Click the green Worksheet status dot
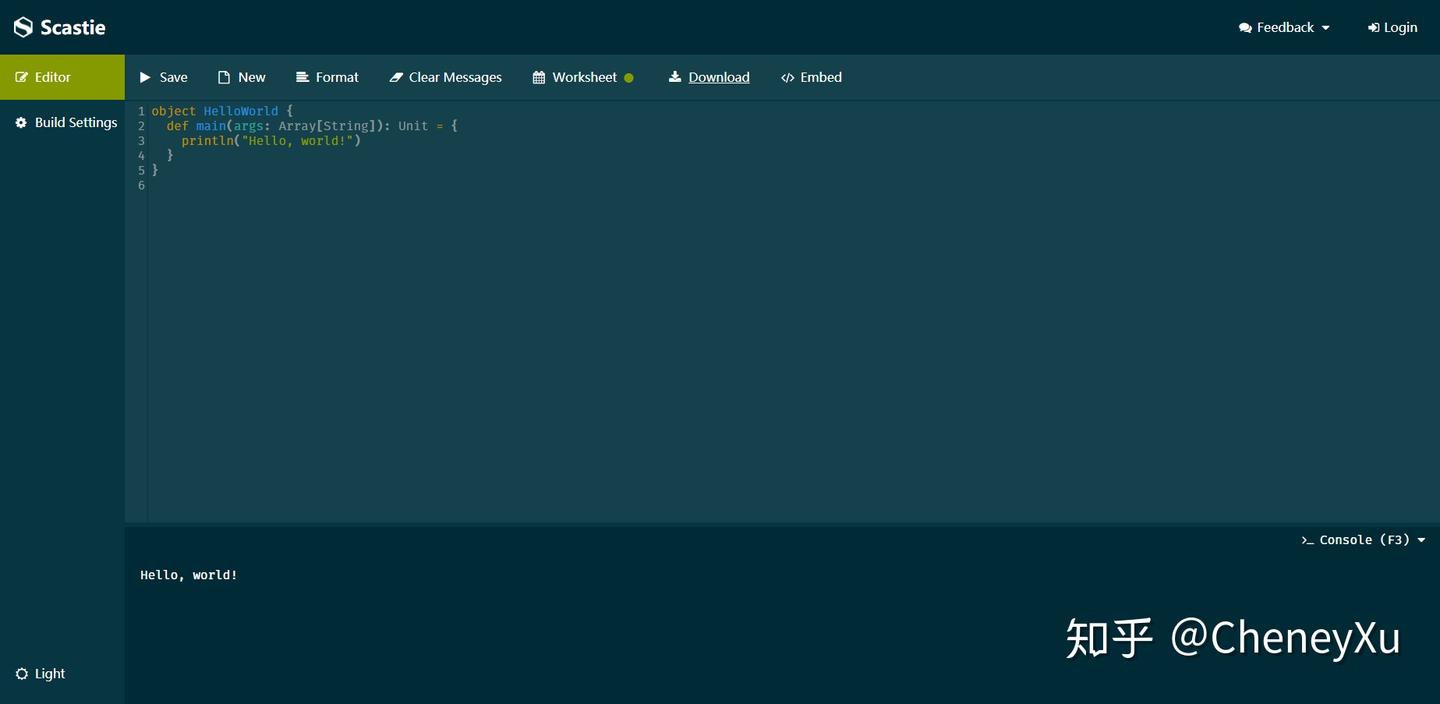 (630, 76)
